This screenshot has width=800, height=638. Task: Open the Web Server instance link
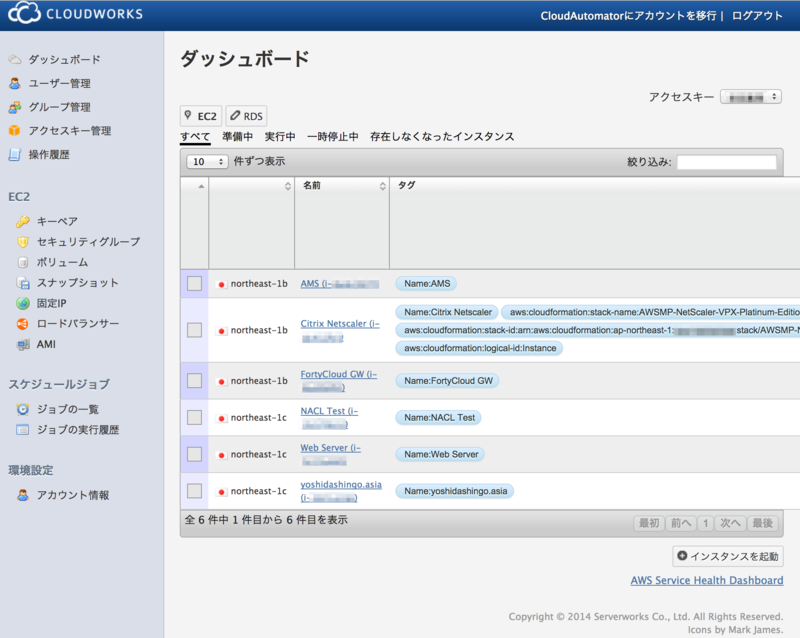pyautogui.click(x=331, y=454)
